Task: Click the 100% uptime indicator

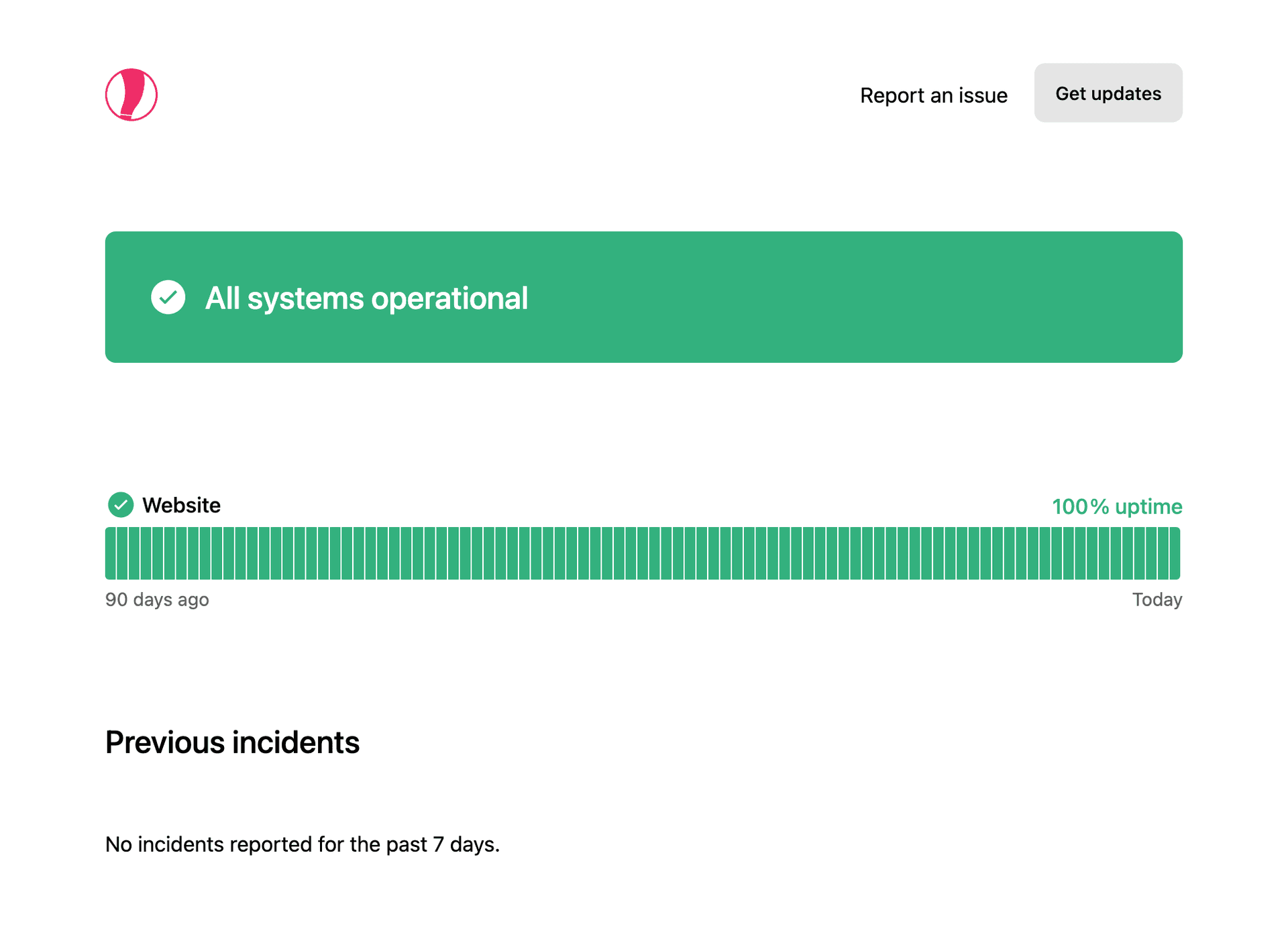Action: pyautogui.click(x=1116, y=506)
